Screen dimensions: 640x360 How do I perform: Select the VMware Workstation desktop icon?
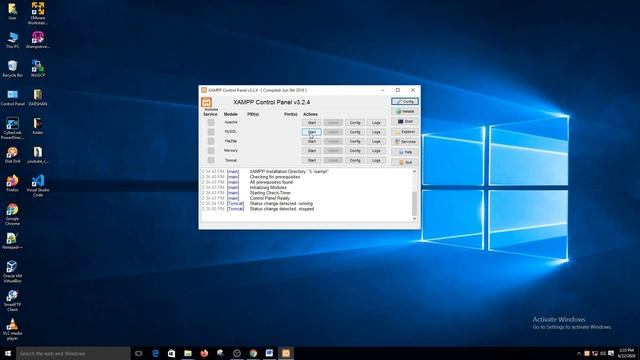[x=38, y=13]
